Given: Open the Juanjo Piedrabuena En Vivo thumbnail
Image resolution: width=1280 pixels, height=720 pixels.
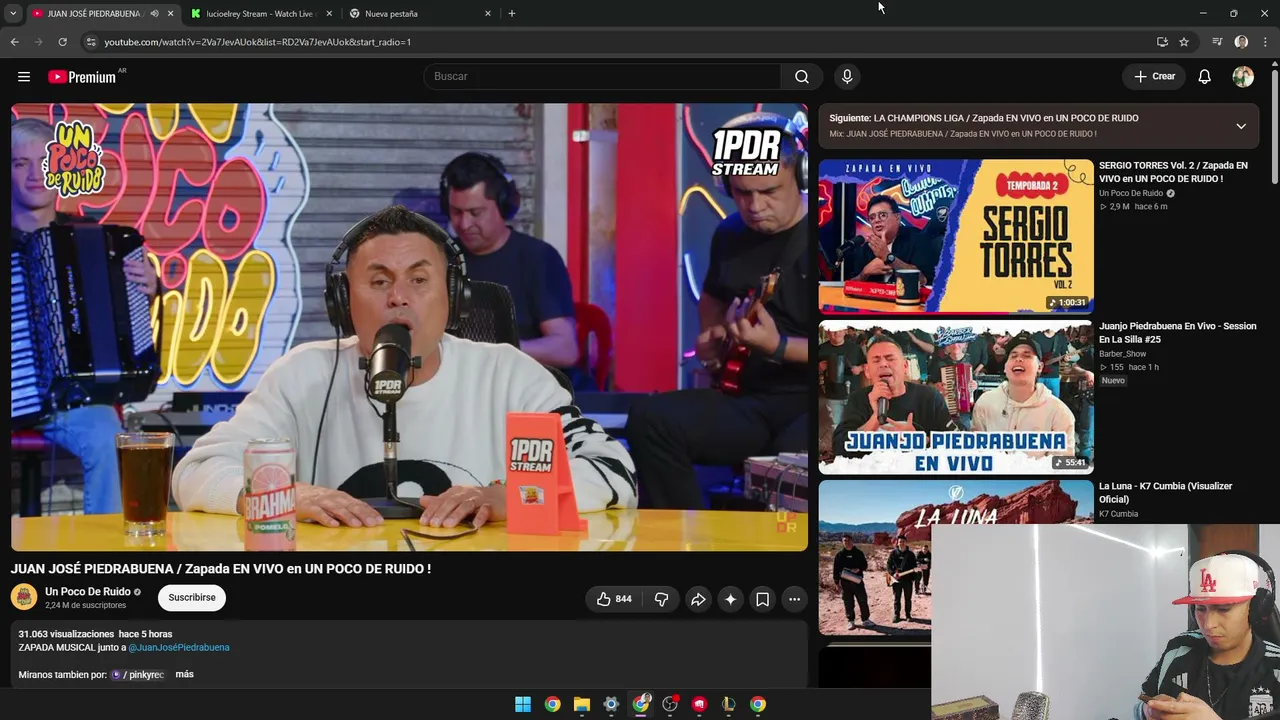Looking at the screenshot, I should tap(956, 397).
